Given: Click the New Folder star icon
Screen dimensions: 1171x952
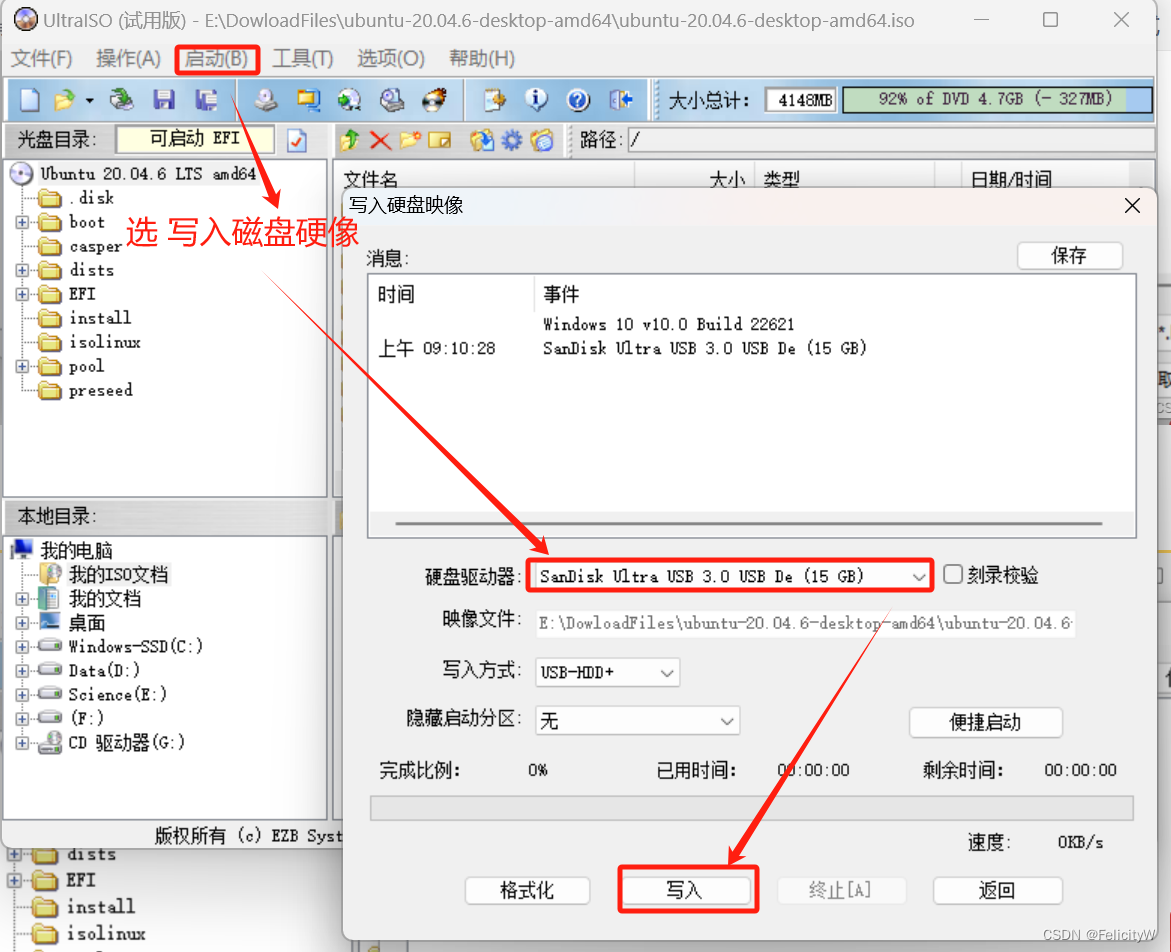Looking at the screenshot, I should pos(410,140).
